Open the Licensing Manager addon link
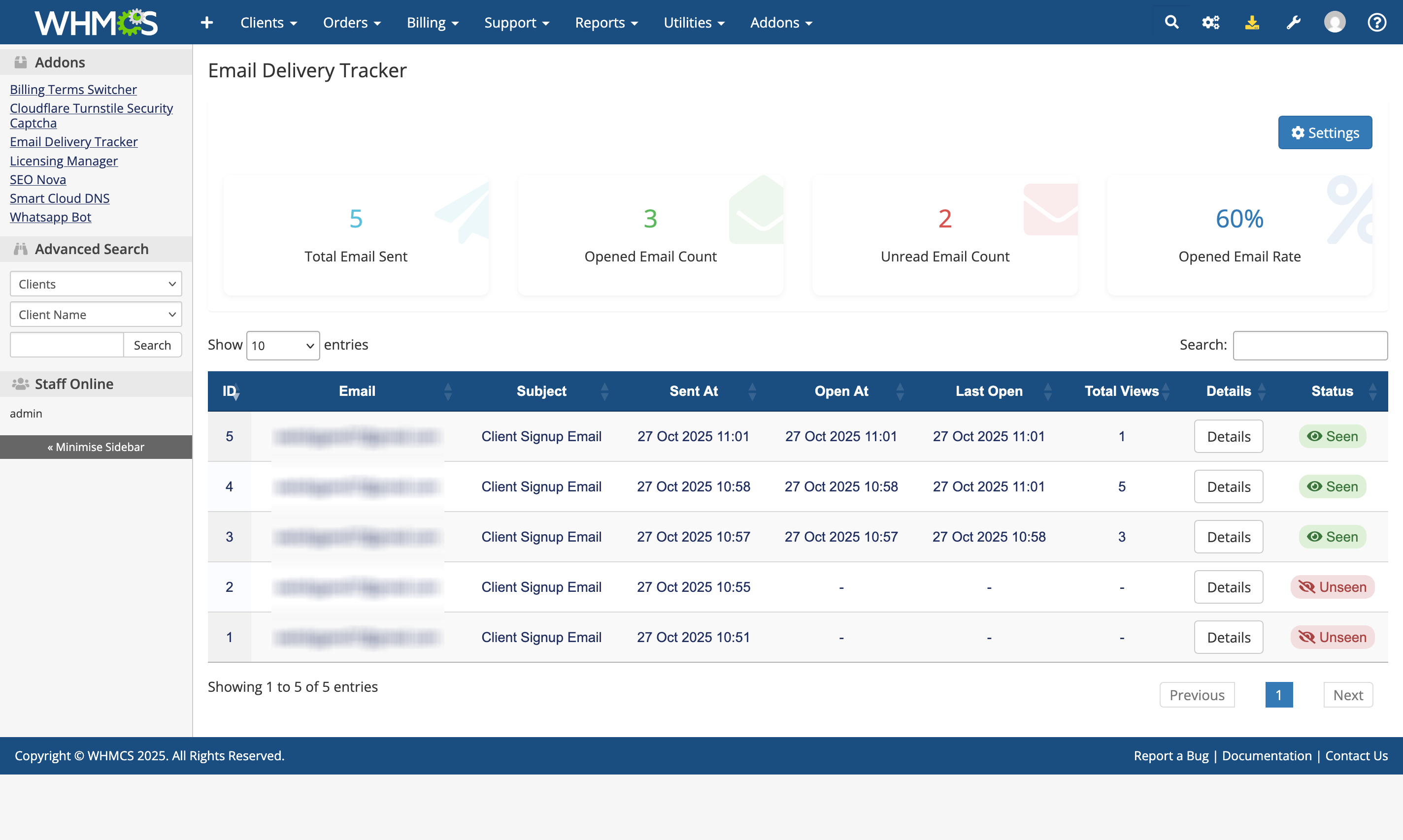 (x=64, y=161)
